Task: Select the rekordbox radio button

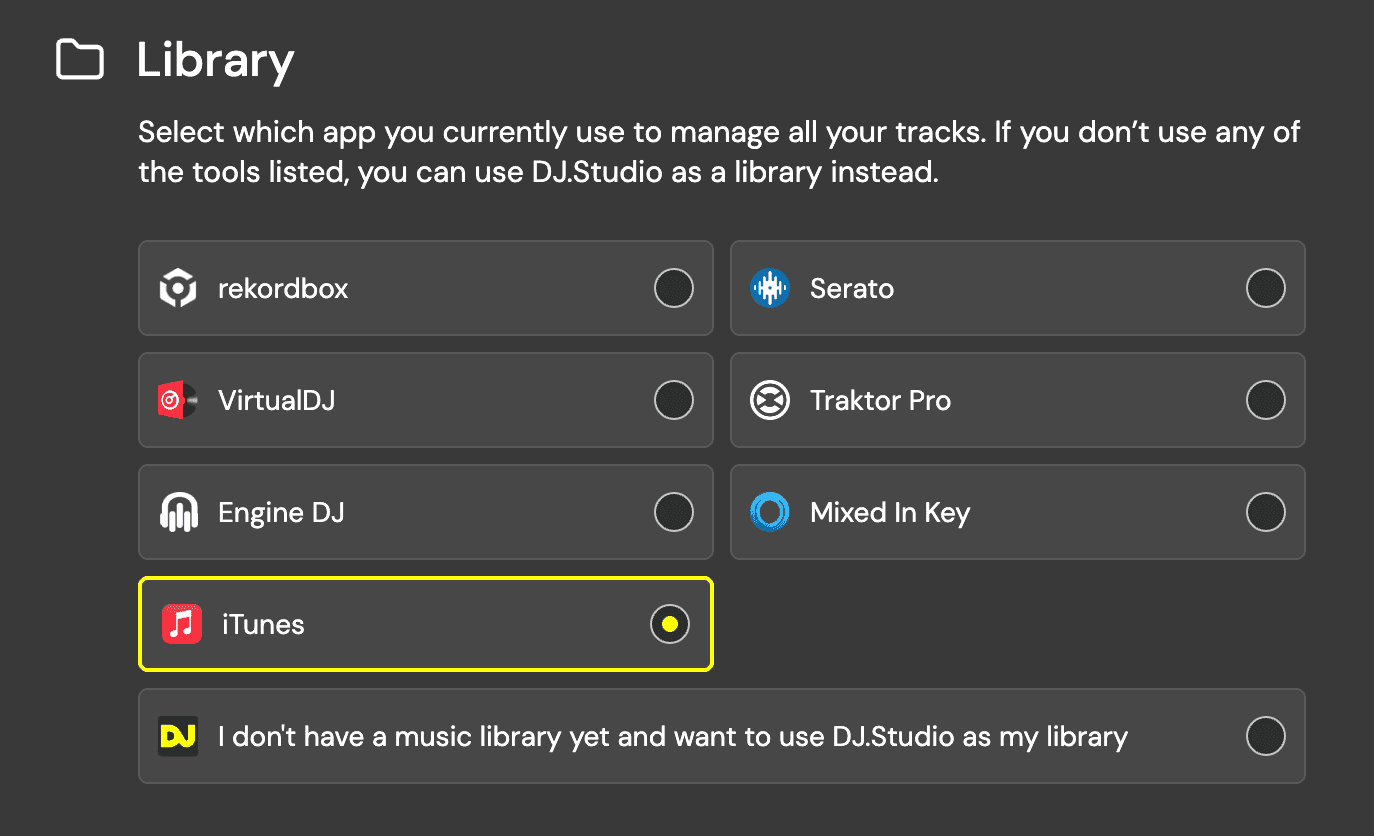Action: [674, 288]
